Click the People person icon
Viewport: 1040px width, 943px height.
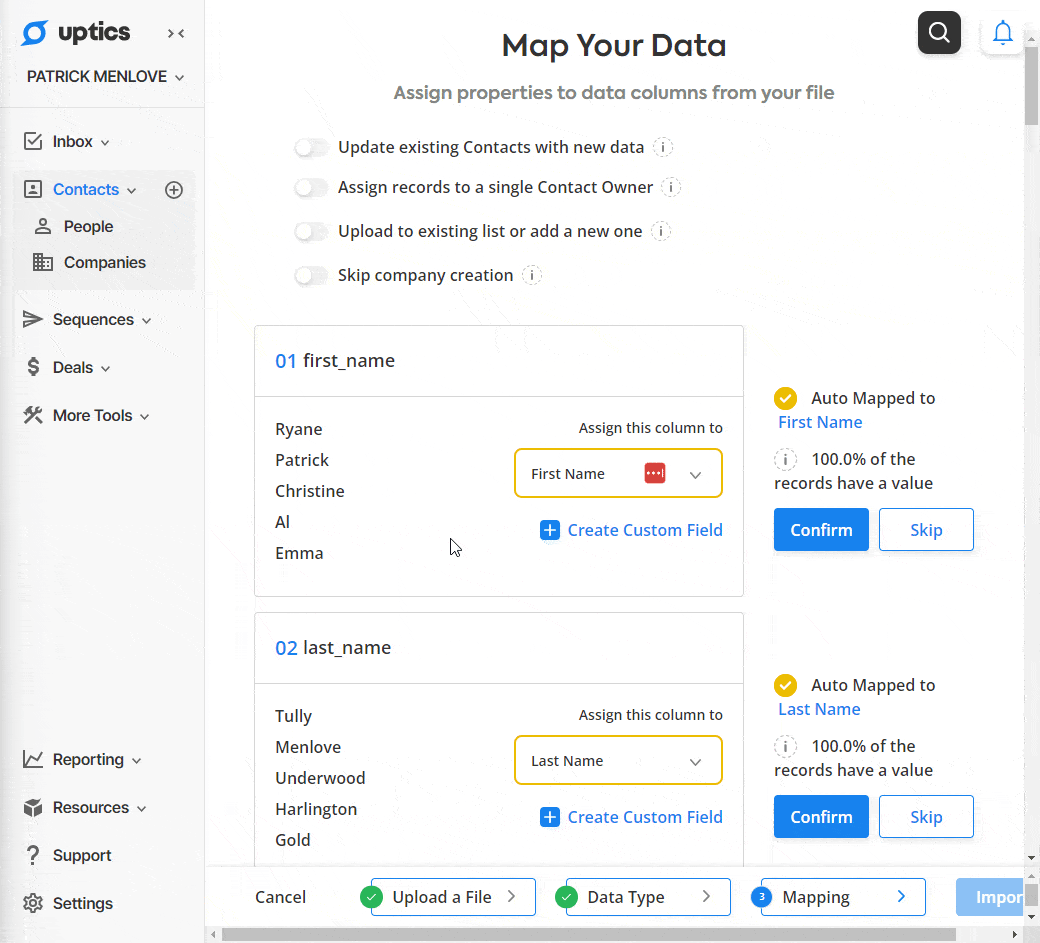click(42, 226)
